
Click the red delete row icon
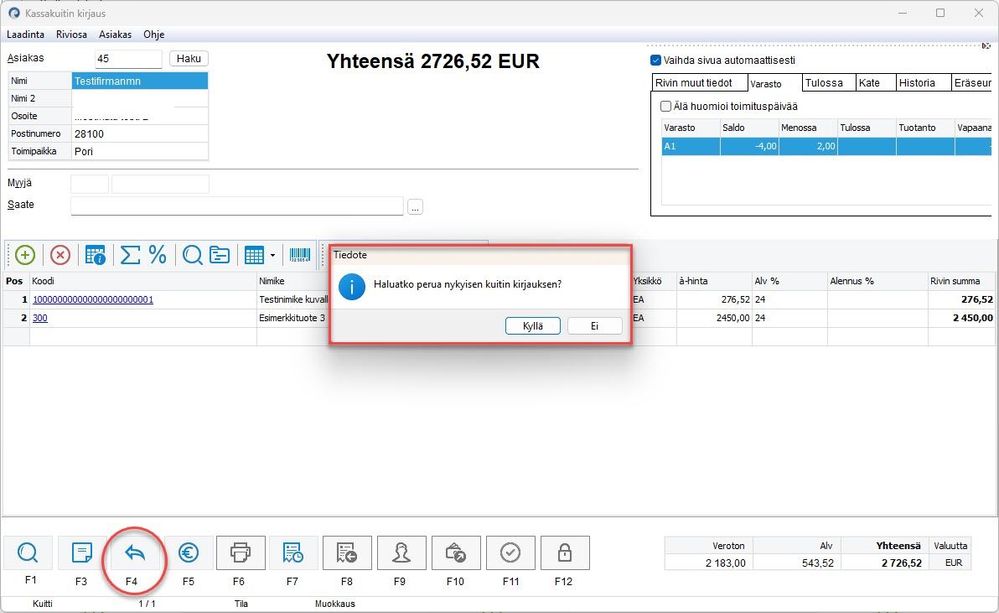60,256
